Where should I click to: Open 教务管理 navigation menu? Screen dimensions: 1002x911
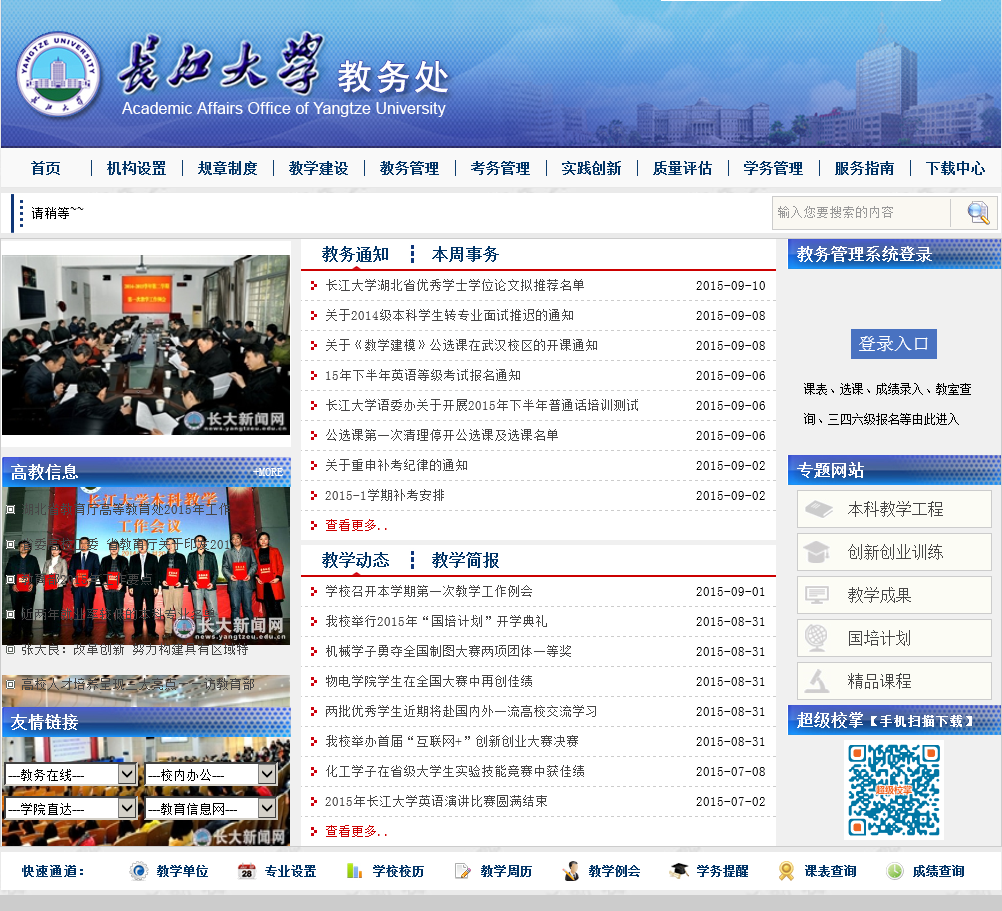click(x=410, y=168)
